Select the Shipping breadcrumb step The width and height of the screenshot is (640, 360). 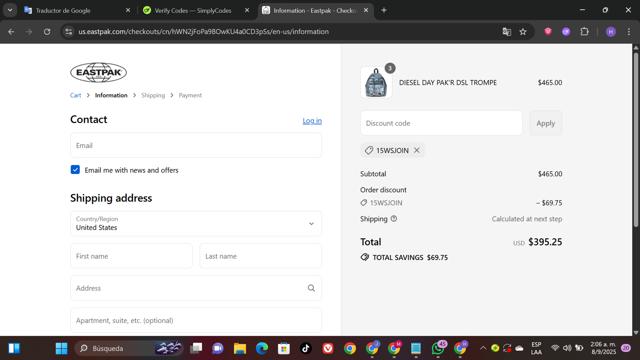tap(153, 95)
